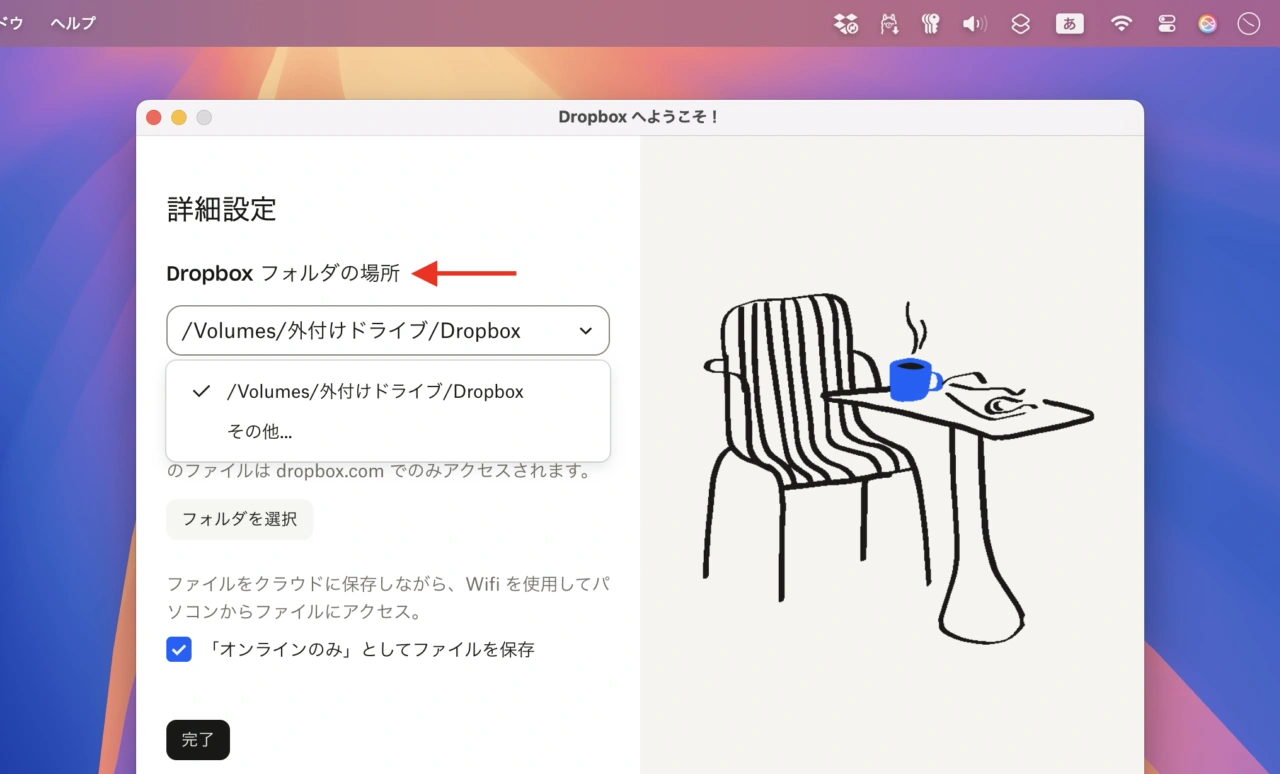1280x774 pixels.
Task: Choose その他... from the dropdown list
Action: click(260, 432)
